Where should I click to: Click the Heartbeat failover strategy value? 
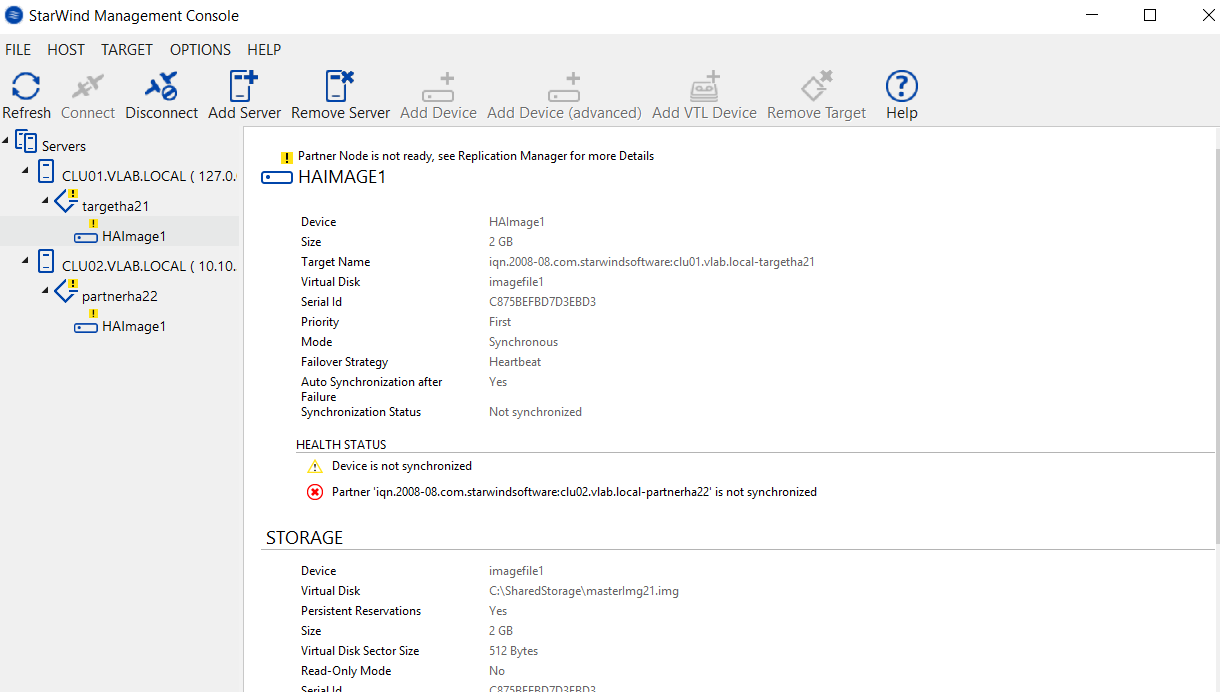tap(515, 362)
